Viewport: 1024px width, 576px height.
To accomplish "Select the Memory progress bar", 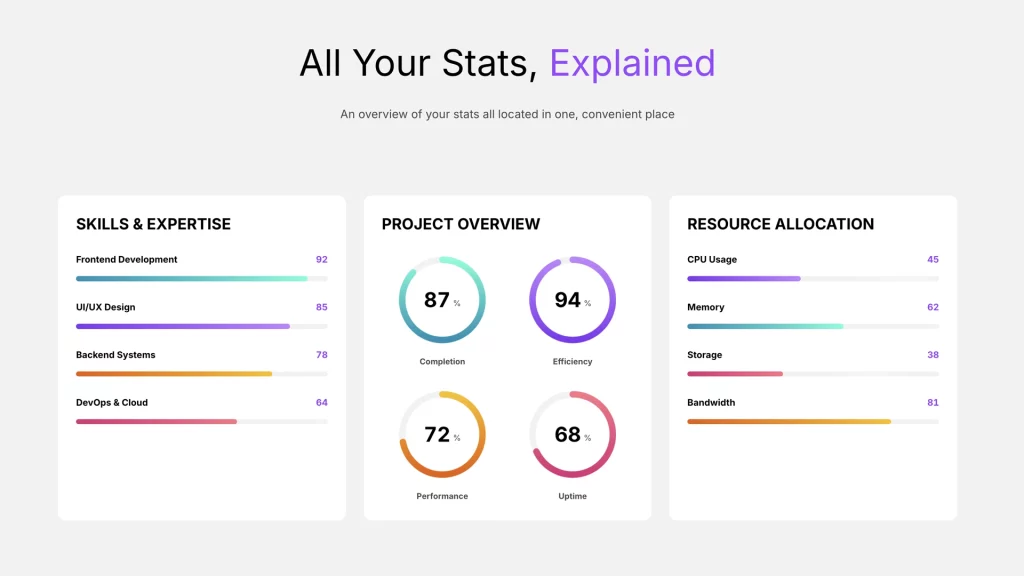I will click(812, 326).
